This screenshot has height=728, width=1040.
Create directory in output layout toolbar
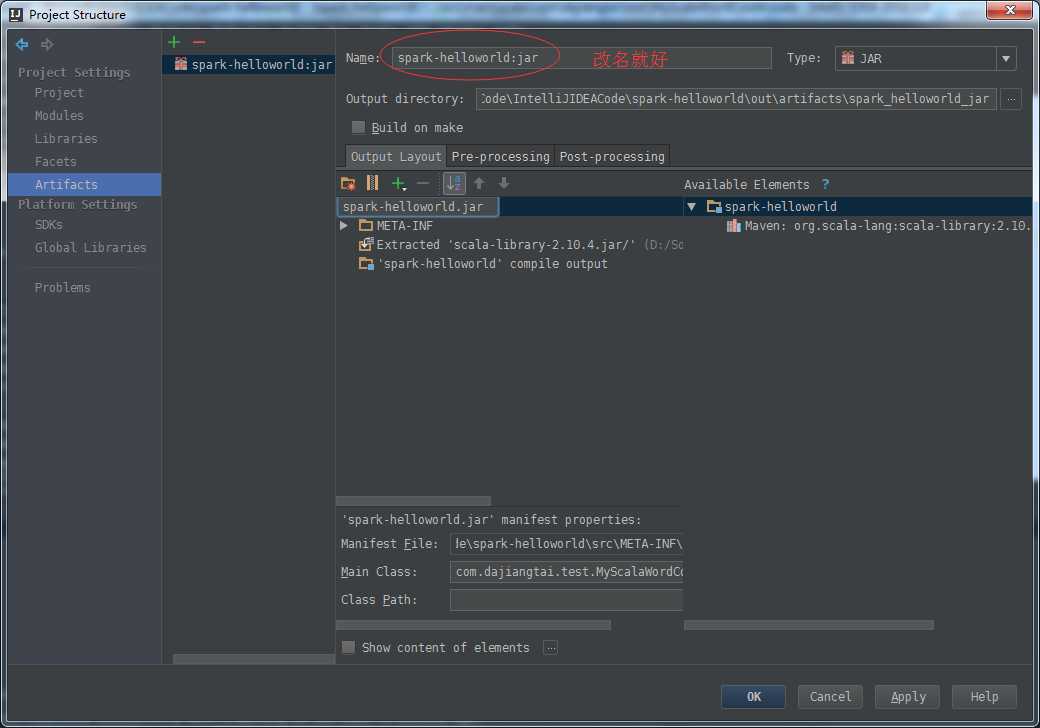tap(348, 184)
